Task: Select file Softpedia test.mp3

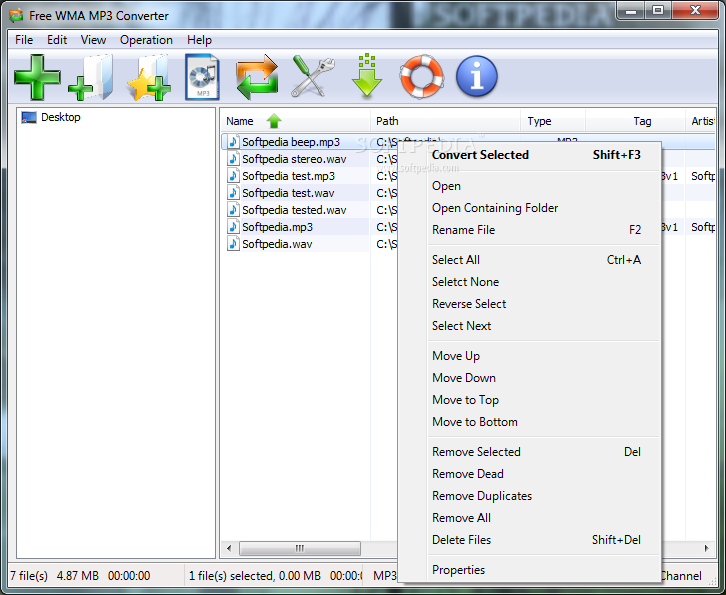Action: (288, 176)
